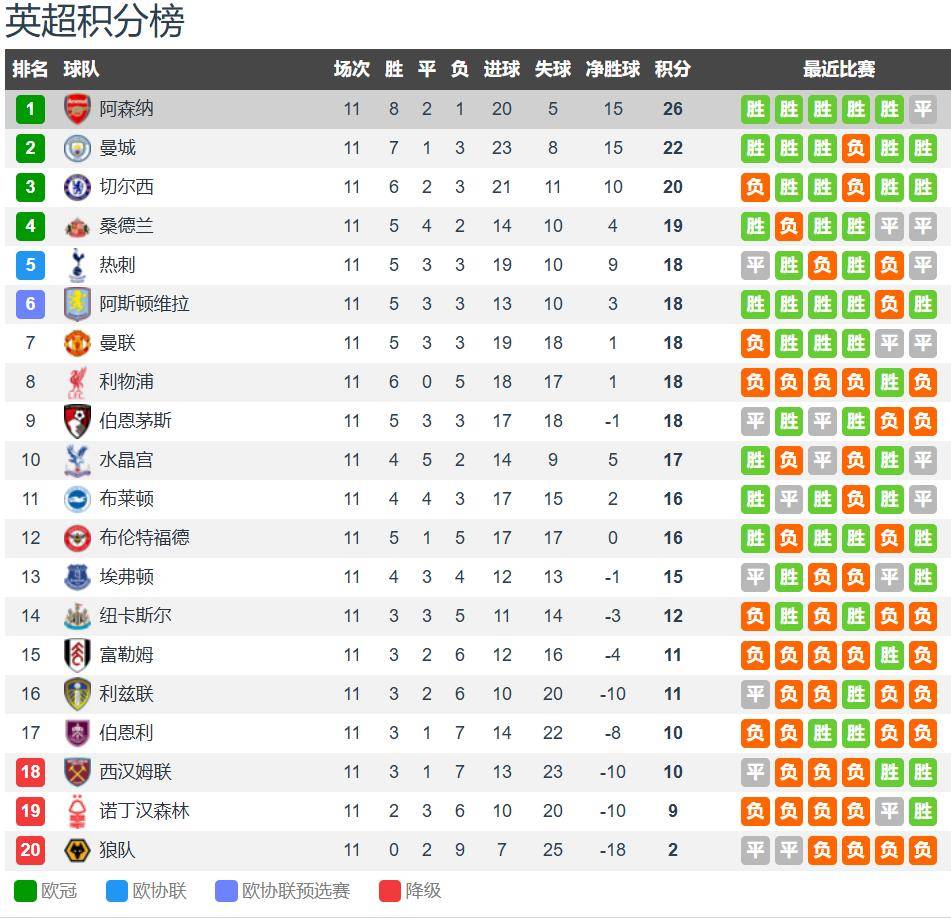Sort table by 净胜球 column header
The height and width of the screenshot is (918, 951).
612,69
